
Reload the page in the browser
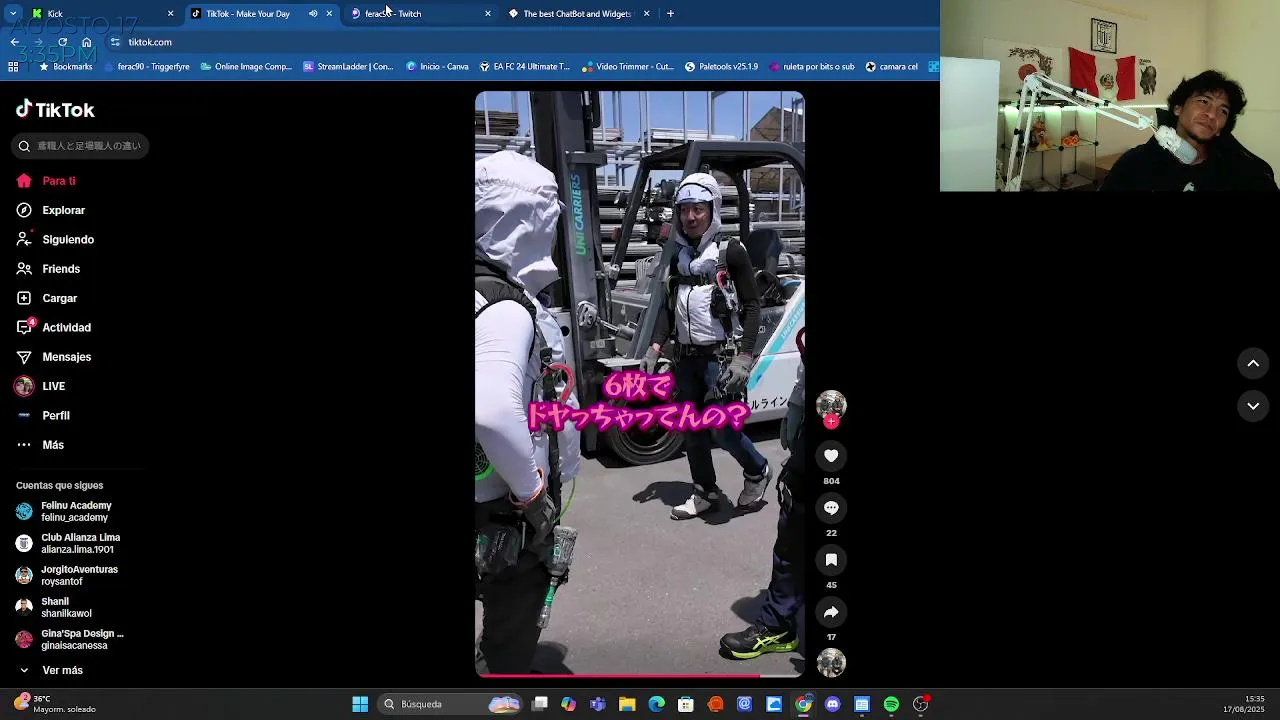[63, 42]
